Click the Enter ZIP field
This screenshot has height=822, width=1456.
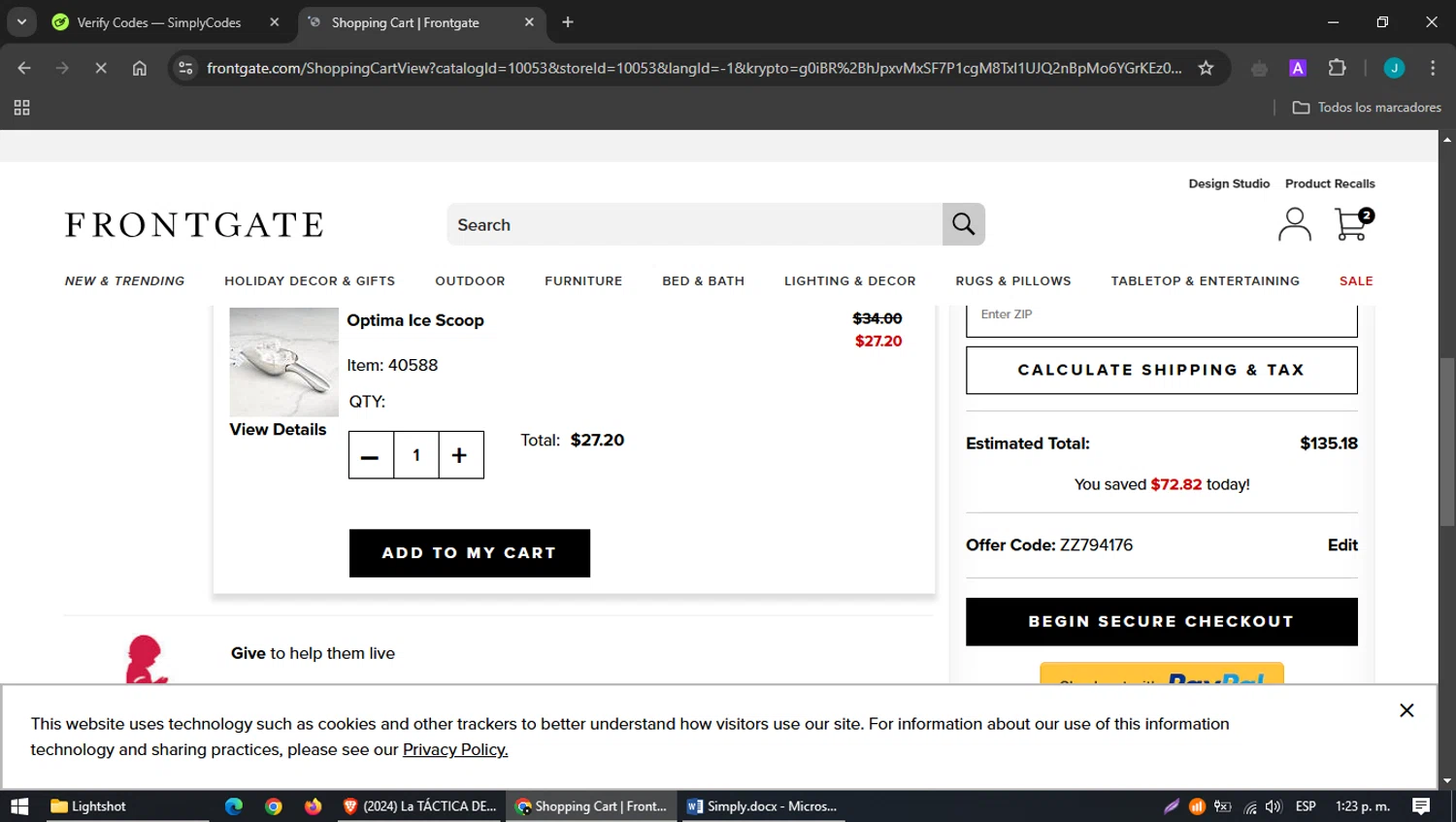[x=1161, y=318]
